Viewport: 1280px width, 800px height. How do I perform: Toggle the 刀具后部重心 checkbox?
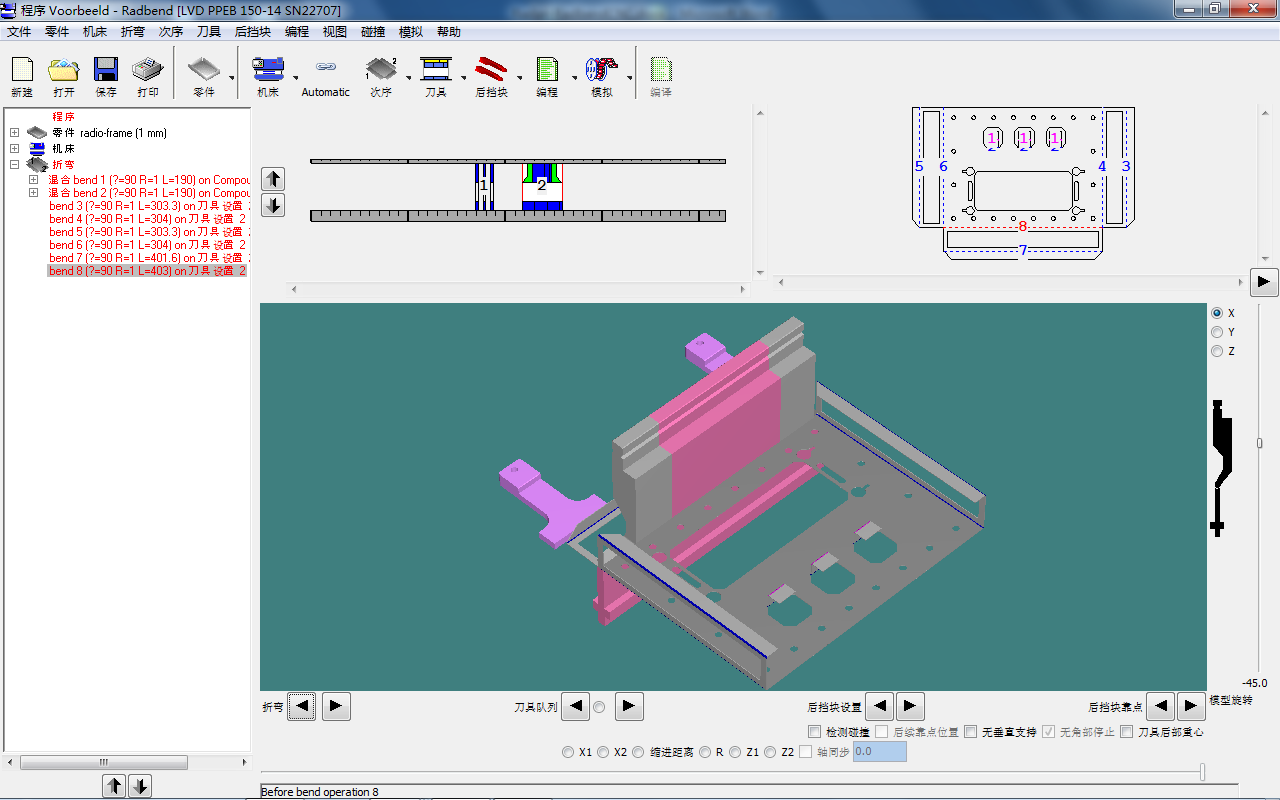click(x=1126, y=732)
